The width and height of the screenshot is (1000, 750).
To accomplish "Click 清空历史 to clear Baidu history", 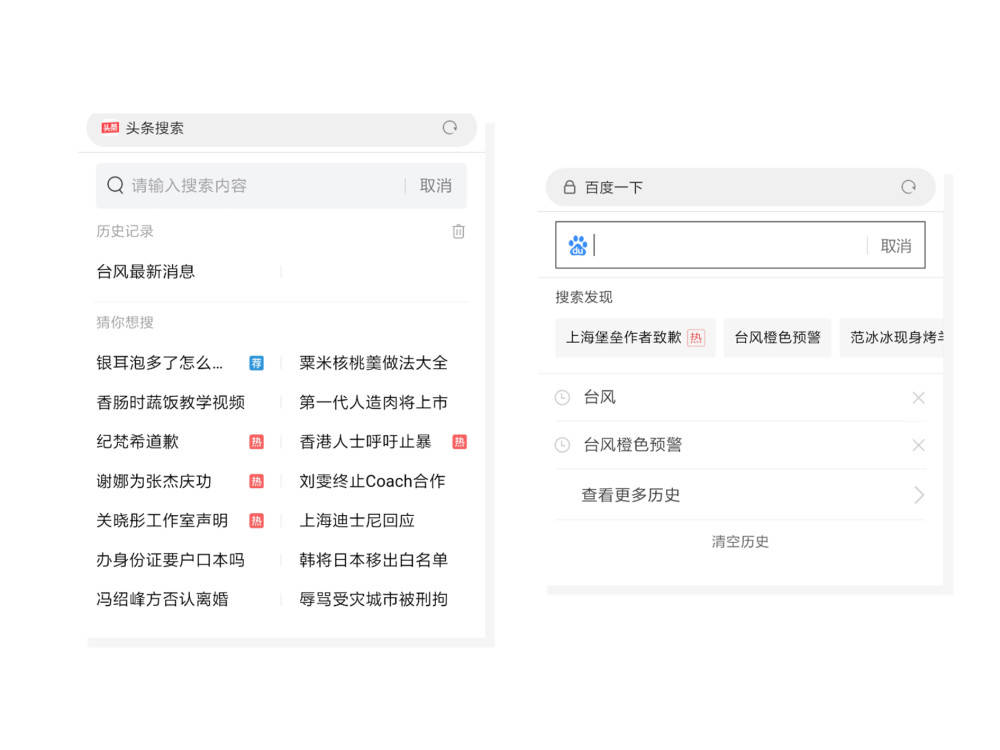I will (740, 542).
